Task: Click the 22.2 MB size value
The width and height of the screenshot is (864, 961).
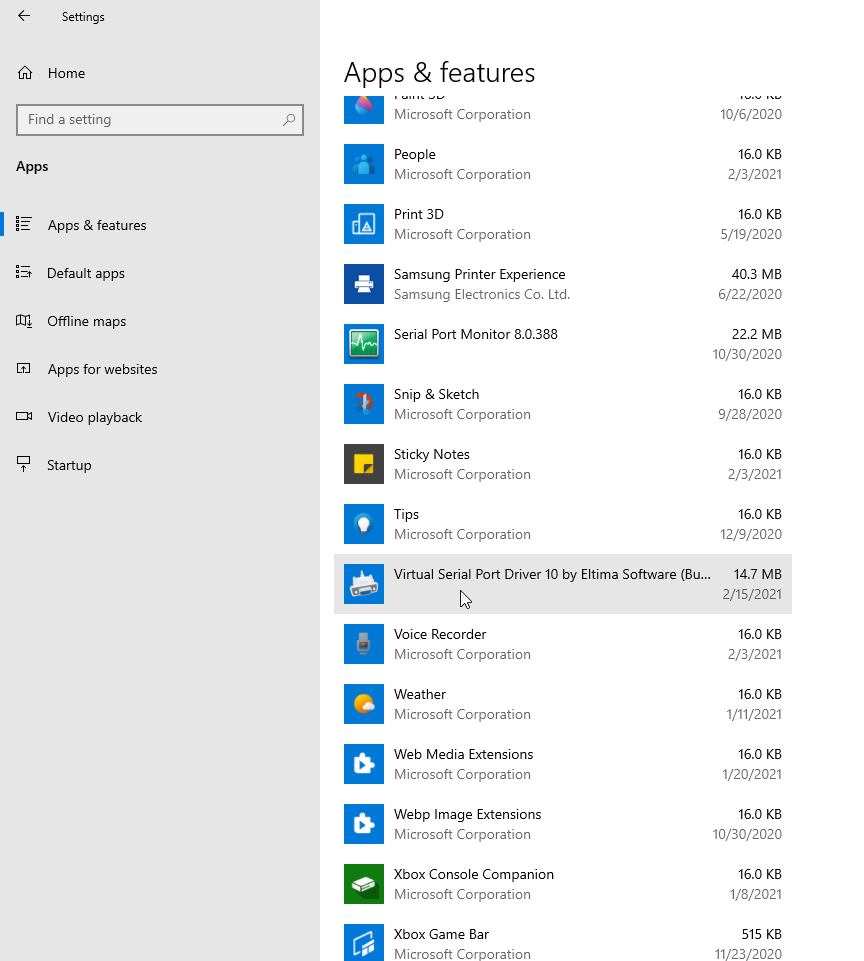Action: pyautogui.click(x=757, y=335)
